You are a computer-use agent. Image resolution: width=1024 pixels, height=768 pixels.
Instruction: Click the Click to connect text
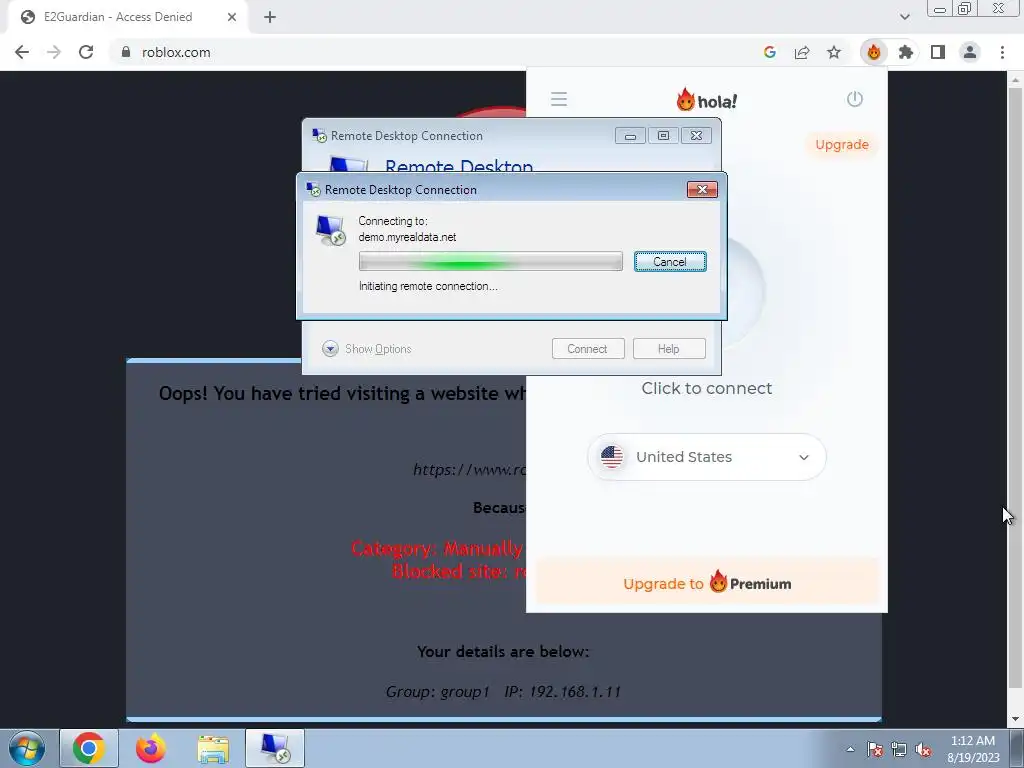[707, 388]
